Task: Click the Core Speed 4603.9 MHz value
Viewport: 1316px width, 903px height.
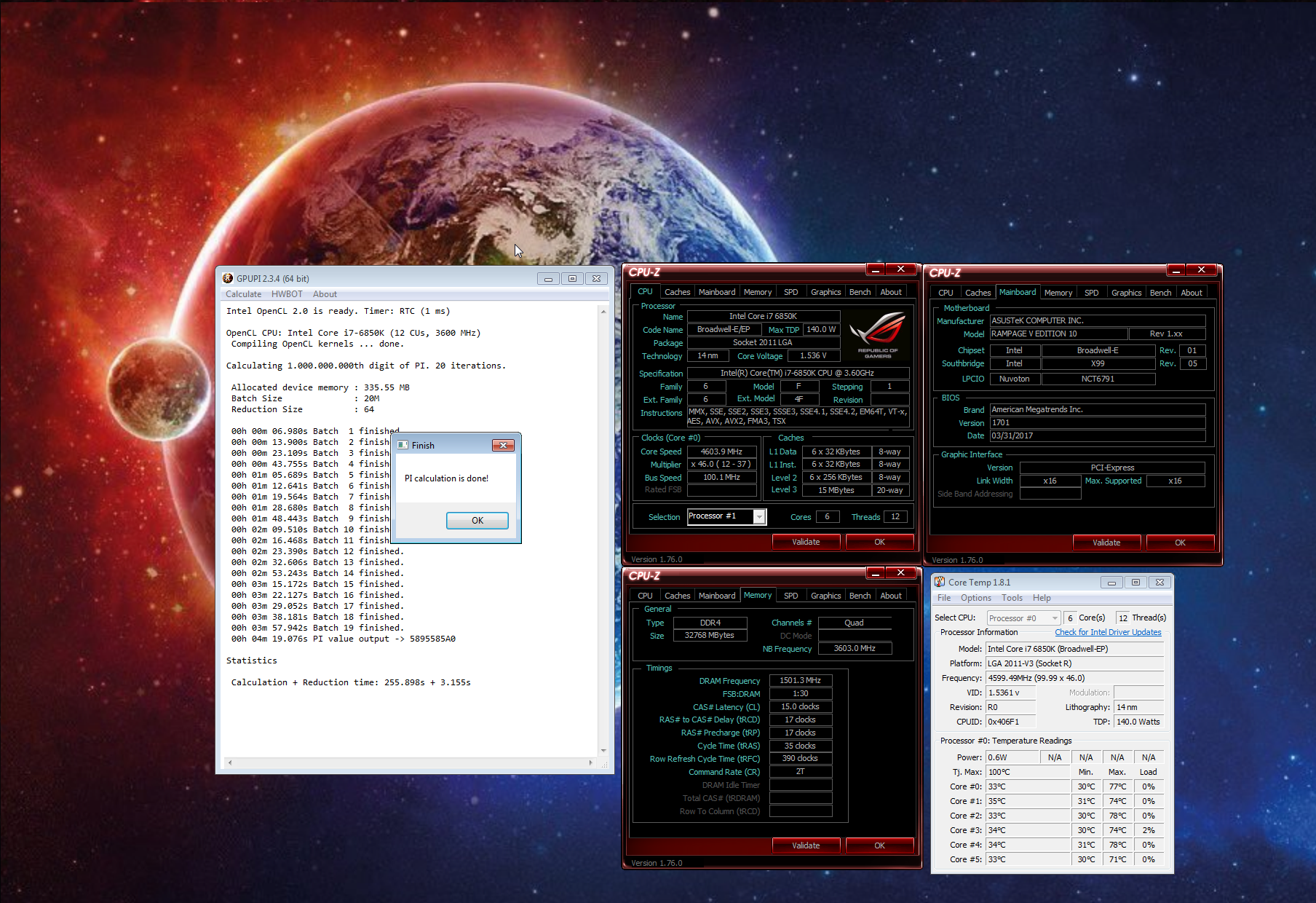Action: [x=721, y=451]
